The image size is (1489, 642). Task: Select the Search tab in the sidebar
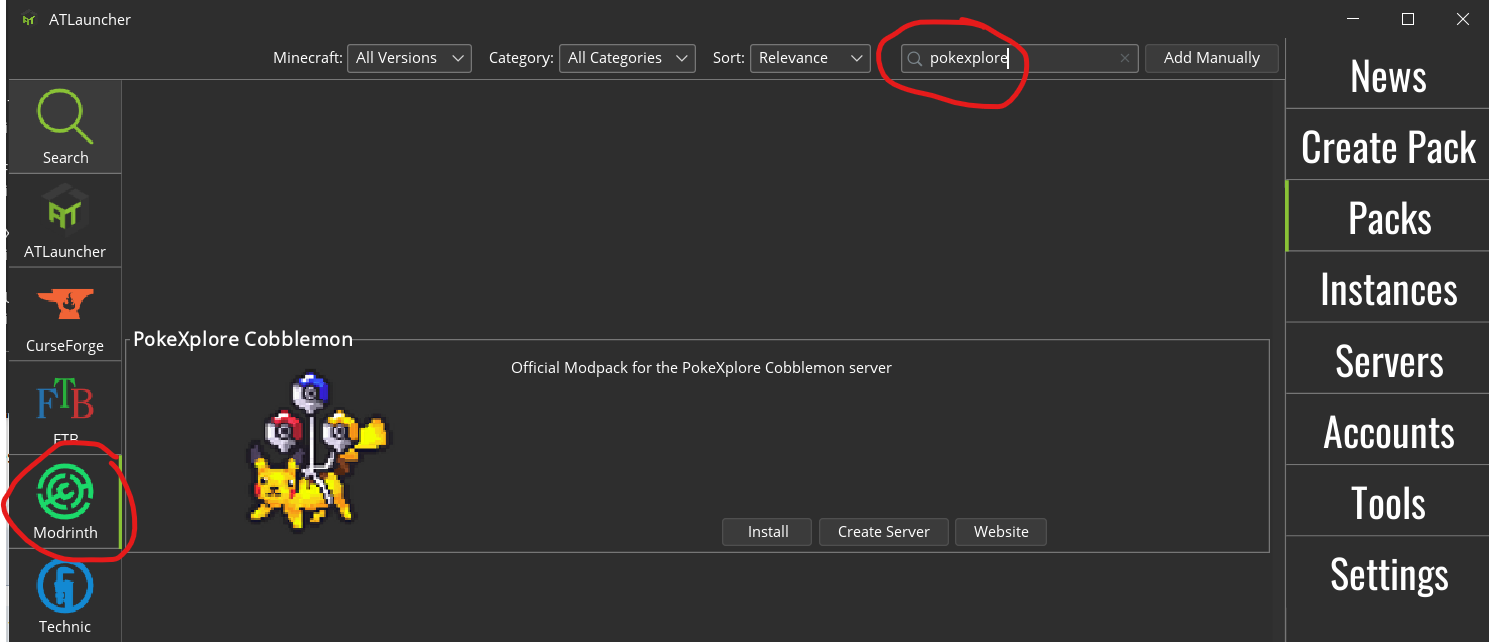pos(65,126)
